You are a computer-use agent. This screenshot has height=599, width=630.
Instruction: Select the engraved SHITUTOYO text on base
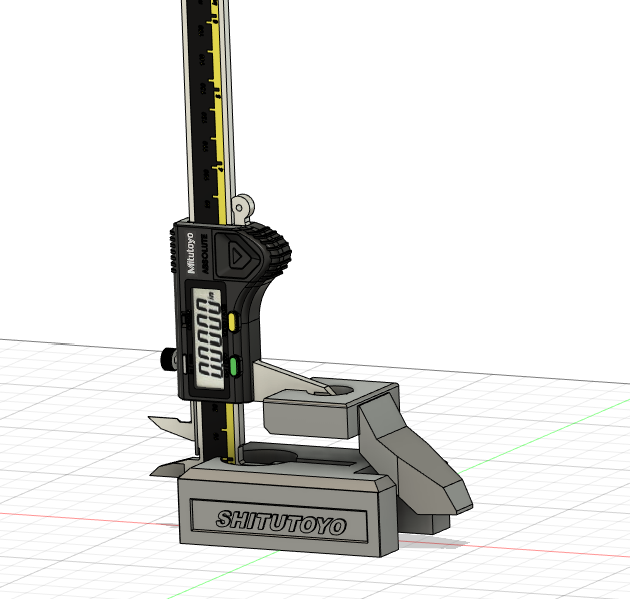pos(281,522)
